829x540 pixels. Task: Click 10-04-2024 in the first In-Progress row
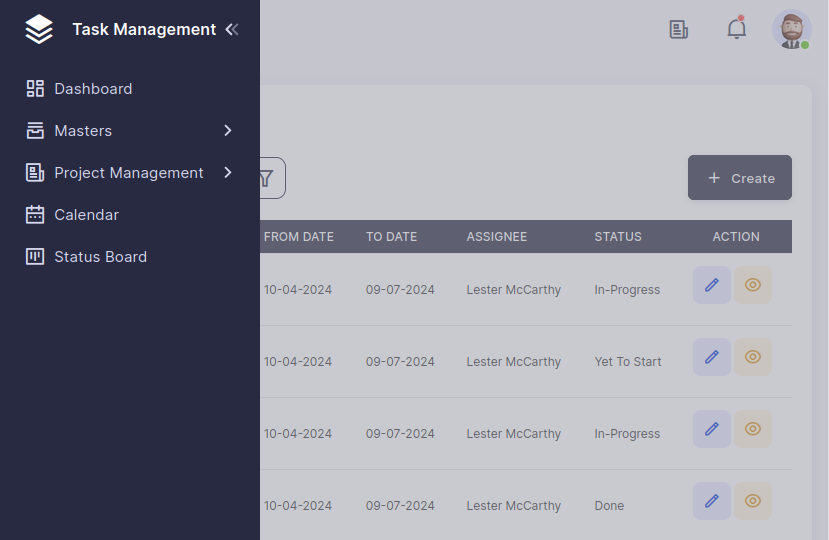tap(298, 290)
